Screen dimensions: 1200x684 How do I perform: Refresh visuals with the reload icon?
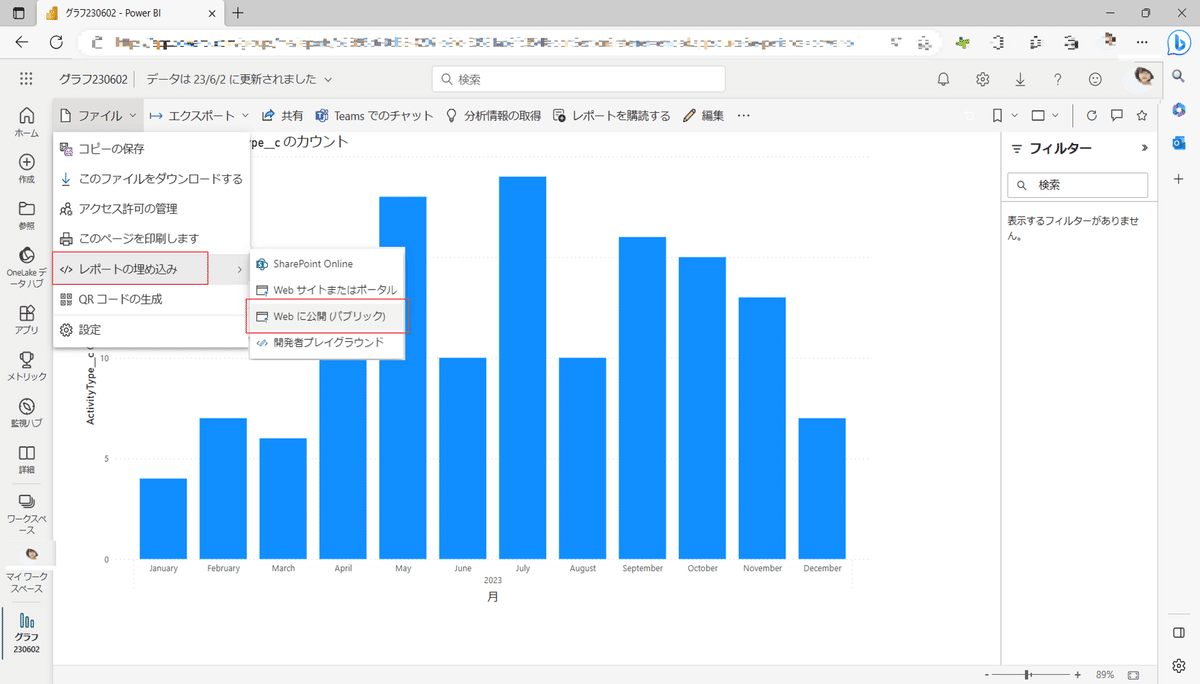point(1091,115)
